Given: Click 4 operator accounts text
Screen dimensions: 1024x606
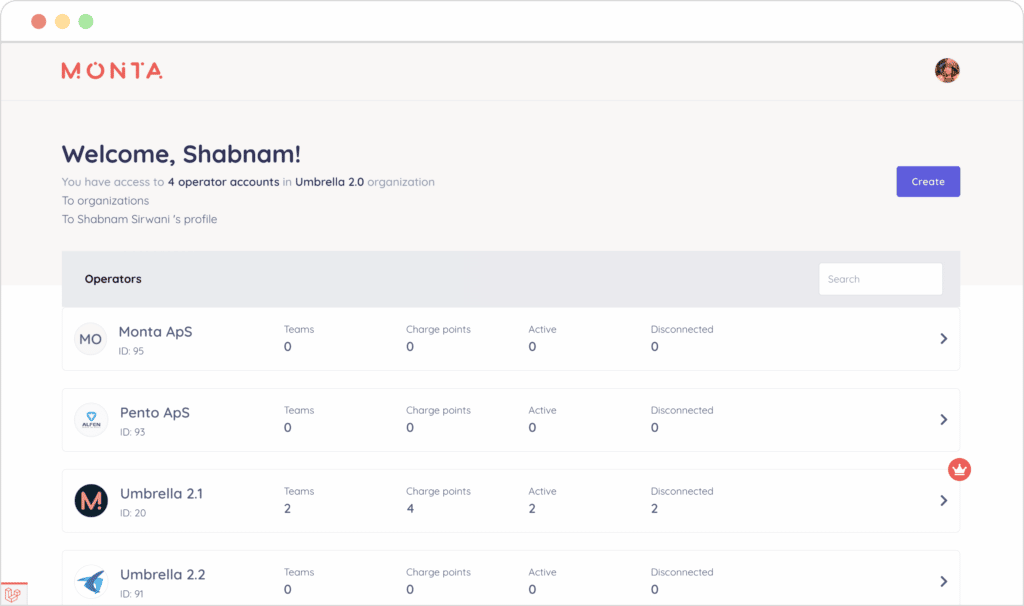Looking at the screenshot, I should click(223, 182).
